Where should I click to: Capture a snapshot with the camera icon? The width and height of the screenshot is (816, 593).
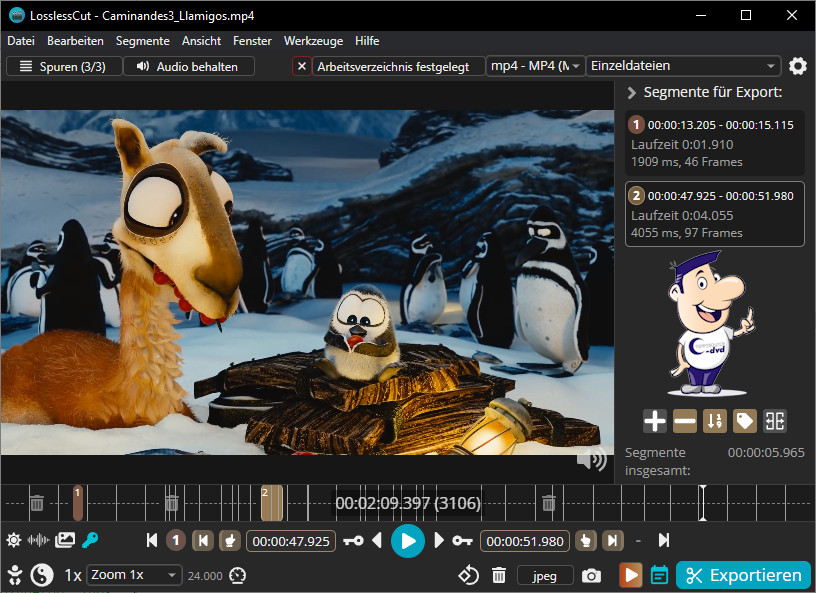pos(592,575)
